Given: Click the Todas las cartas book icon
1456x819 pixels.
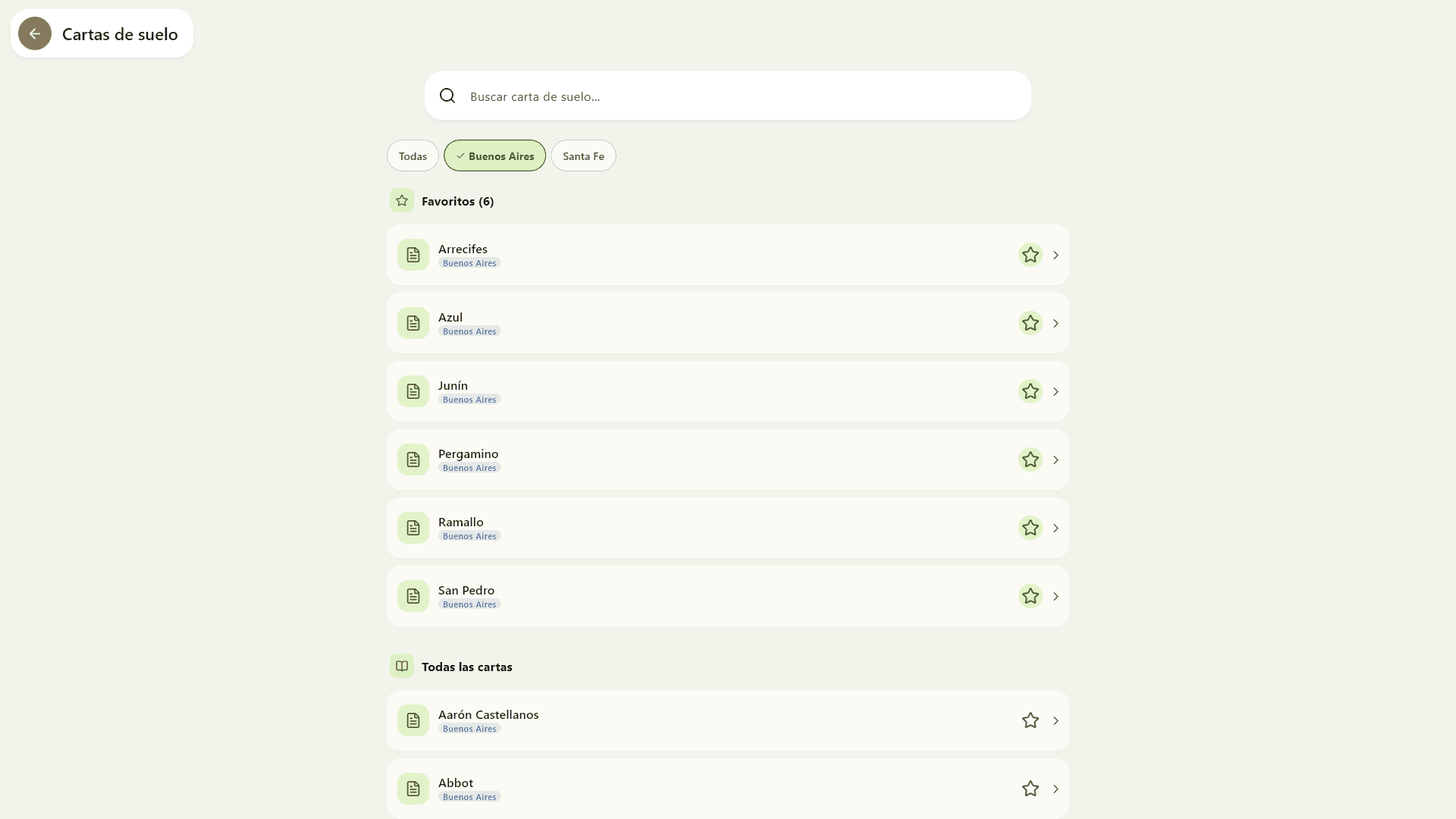Looking at the screenshot, I should click(402, 666).
